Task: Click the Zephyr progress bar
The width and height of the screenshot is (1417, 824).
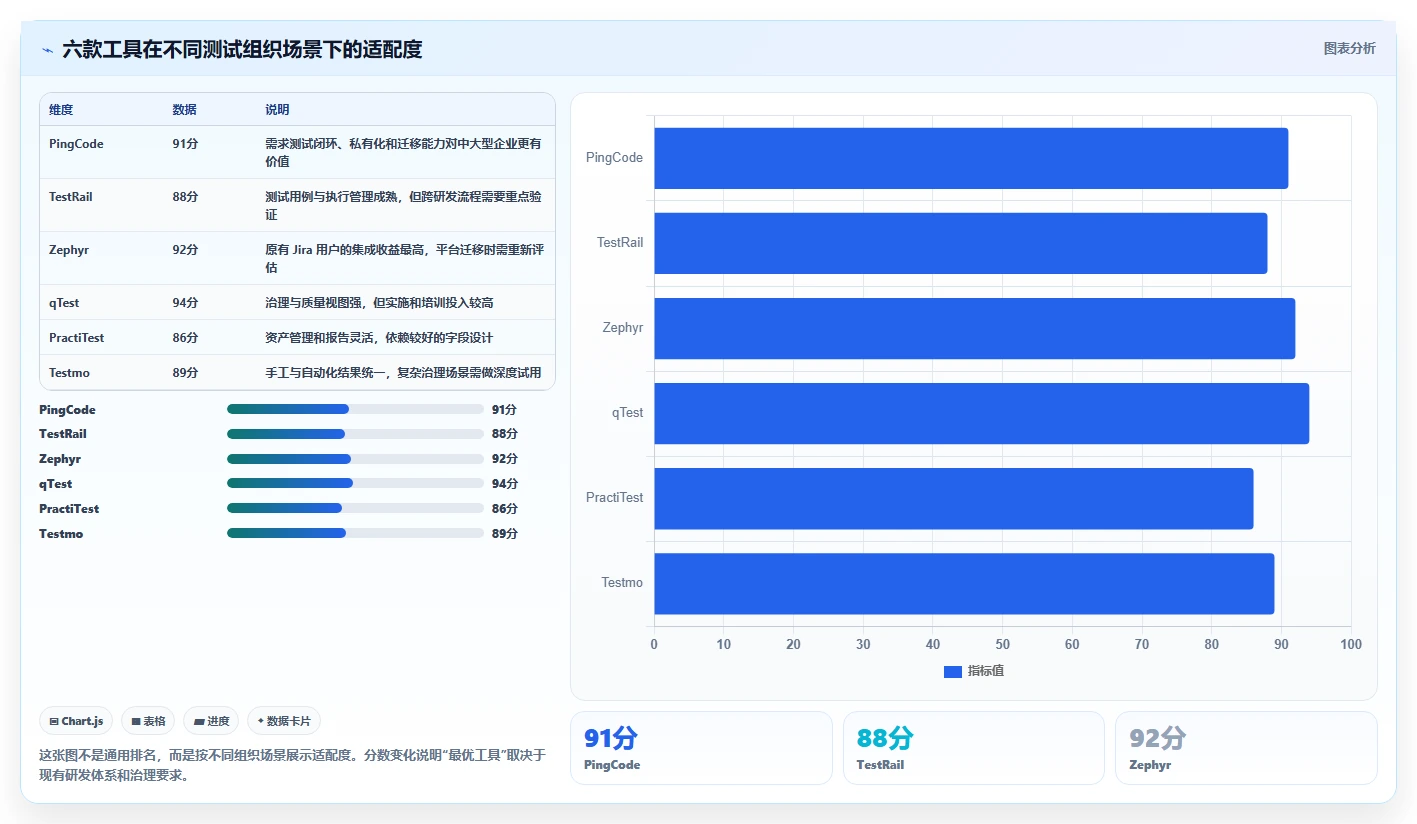Action: (355, 459)
